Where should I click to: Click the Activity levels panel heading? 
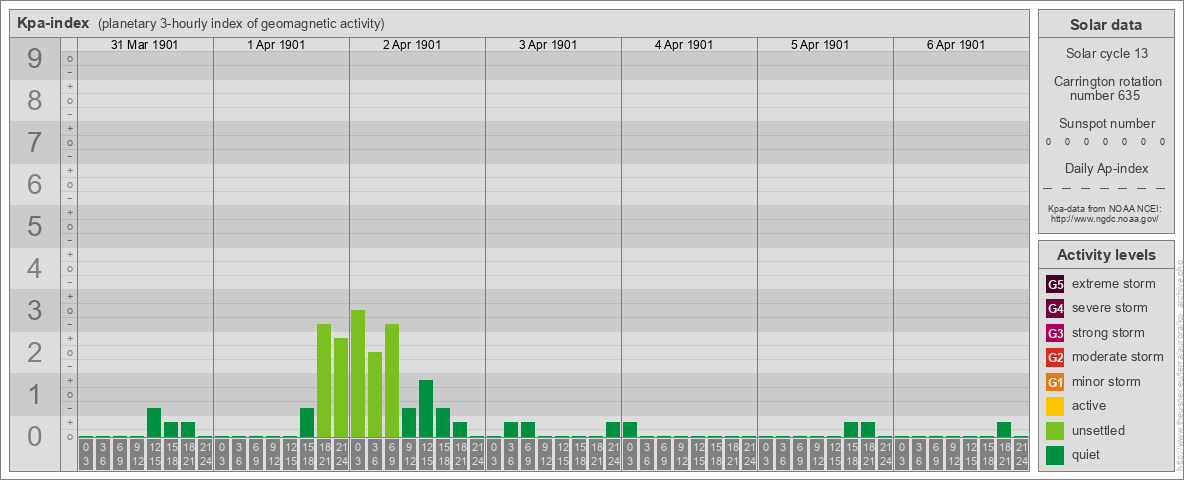coord(1106,255)
